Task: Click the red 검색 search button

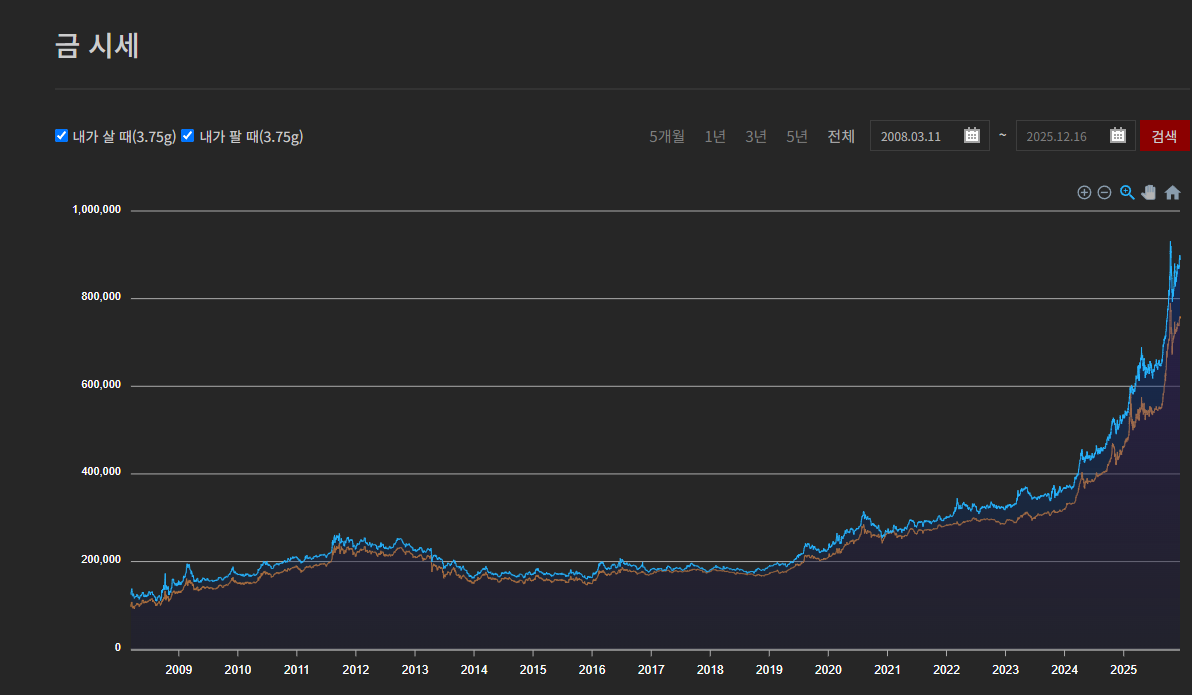Action: point(1165,135)
